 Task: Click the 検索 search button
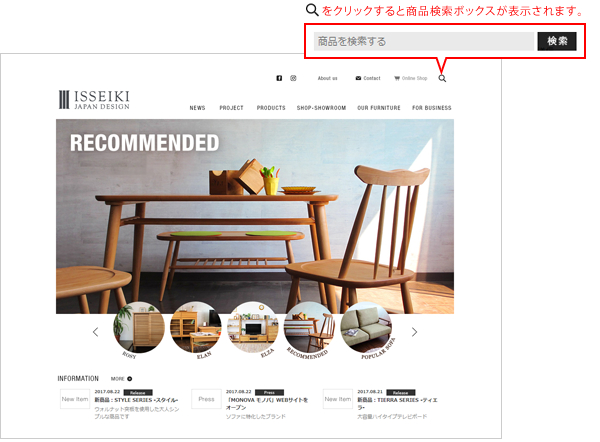(x=557, y=41)
